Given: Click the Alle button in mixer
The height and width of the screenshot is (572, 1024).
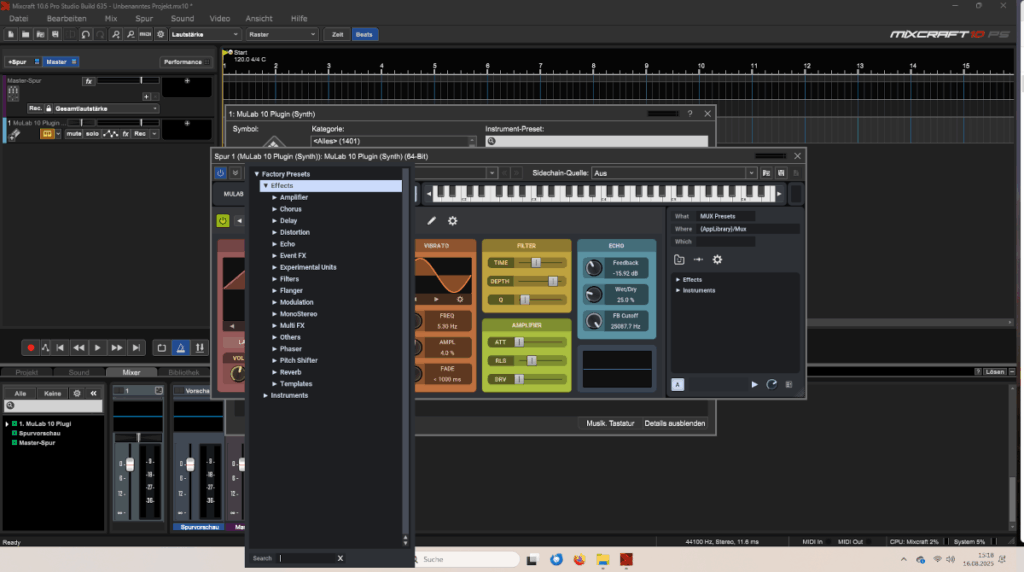Looking at the screenshot, I should click(20, 393).
